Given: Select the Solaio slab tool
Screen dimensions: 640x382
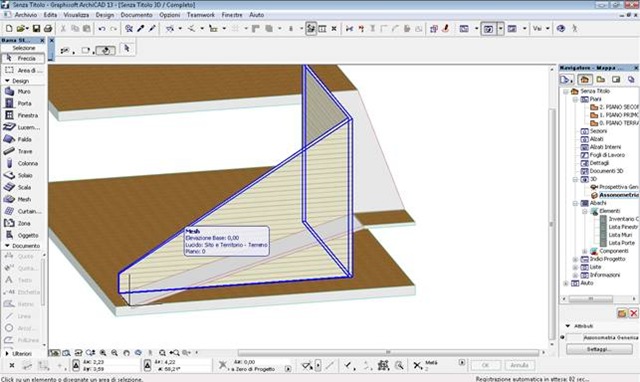Looking at the screenshot, I should [x=23, y=175].
